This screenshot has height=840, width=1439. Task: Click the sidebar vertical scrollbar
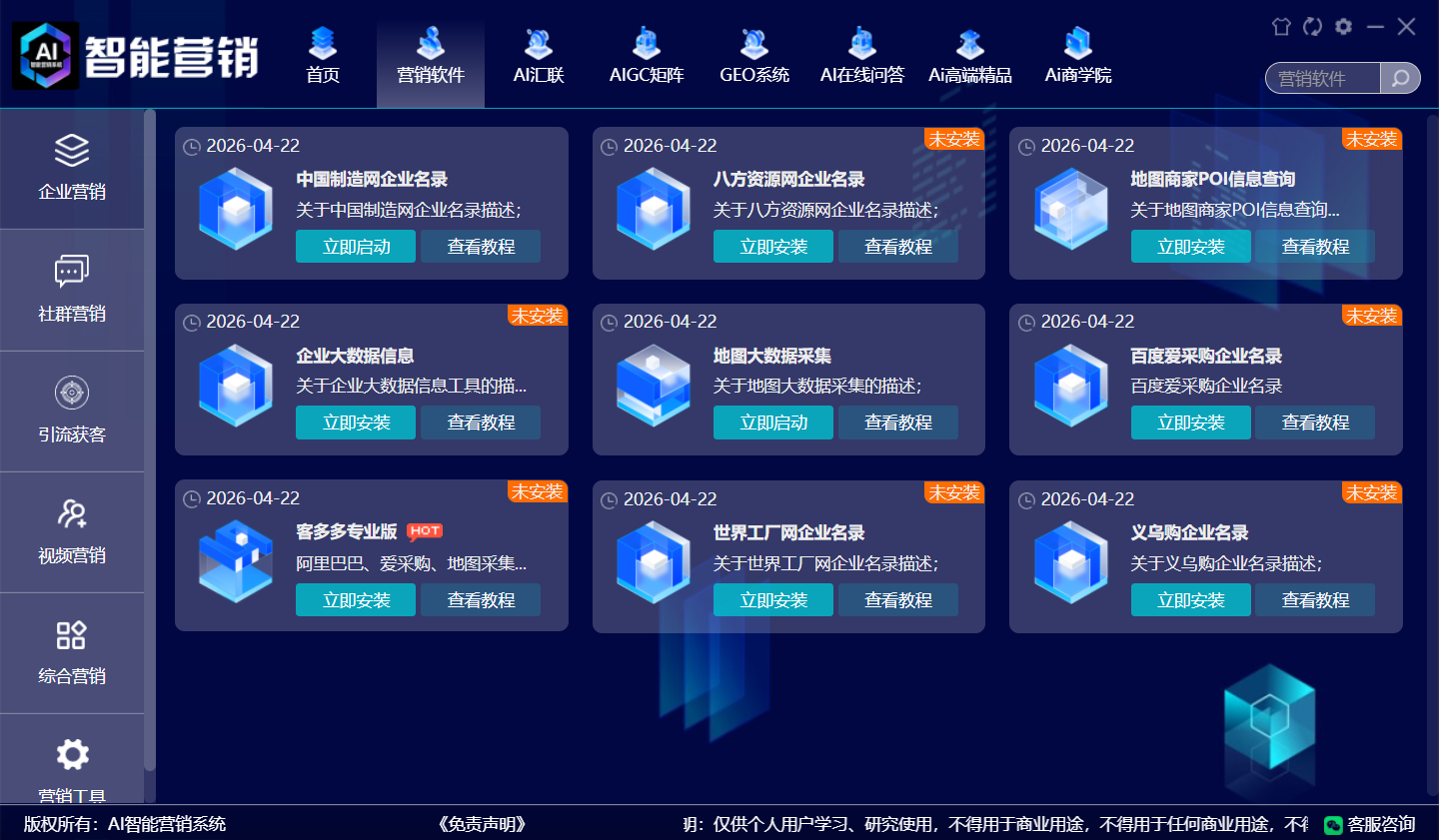point(150,439)
